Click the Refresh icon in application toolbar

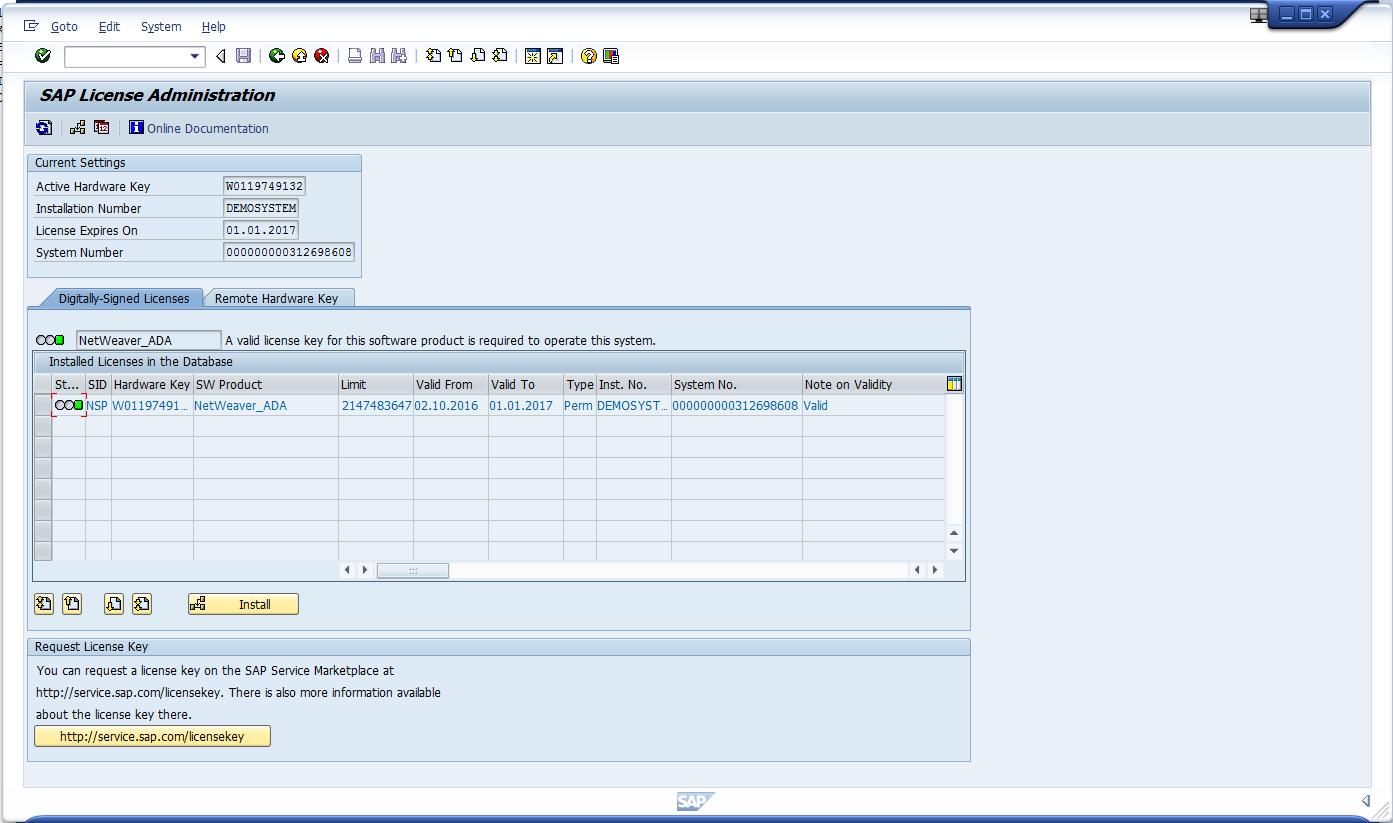pyautogui.click(x=43, y=128)
